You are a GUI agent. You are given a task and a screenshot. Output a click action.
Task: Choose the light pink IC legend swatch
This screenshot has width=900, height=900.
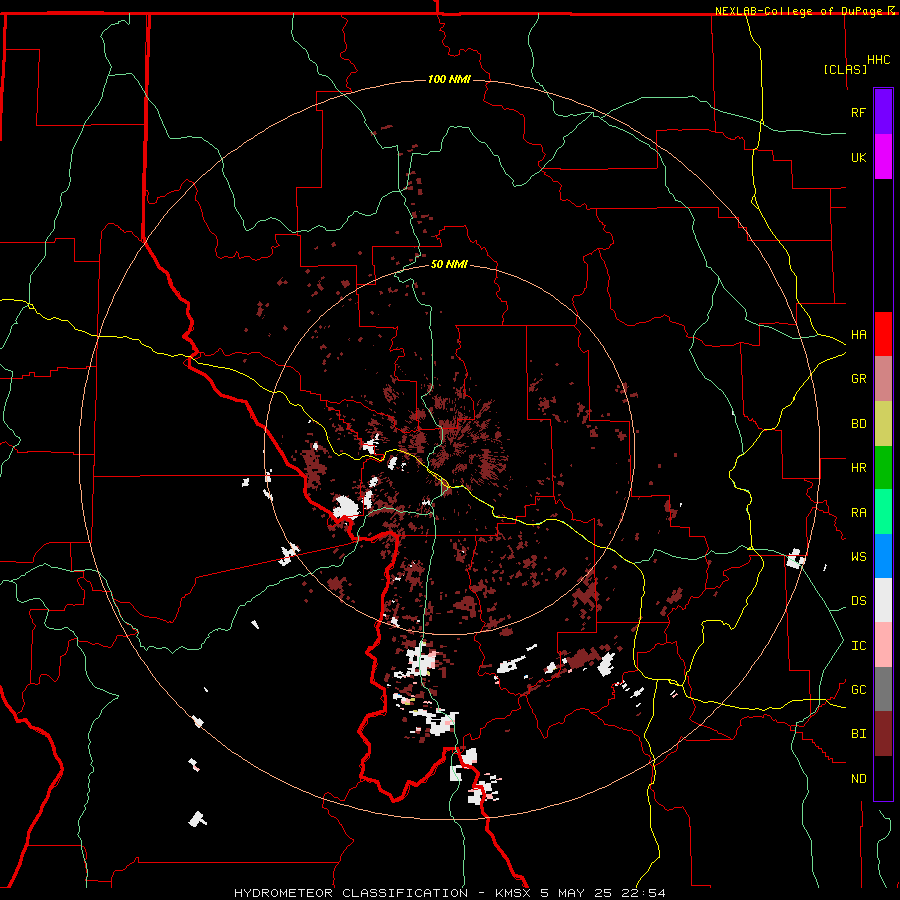[x=883, y=645]
